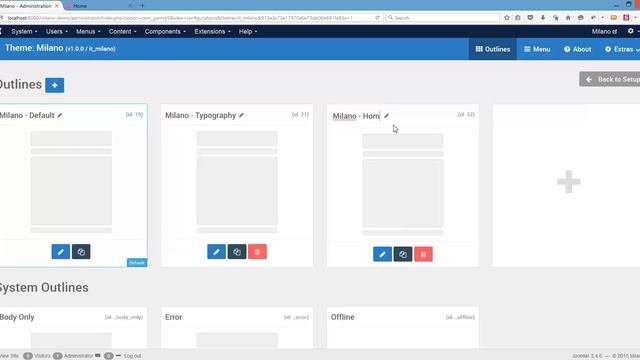Select the Milano - Hom layout preview

click(403, 184)
